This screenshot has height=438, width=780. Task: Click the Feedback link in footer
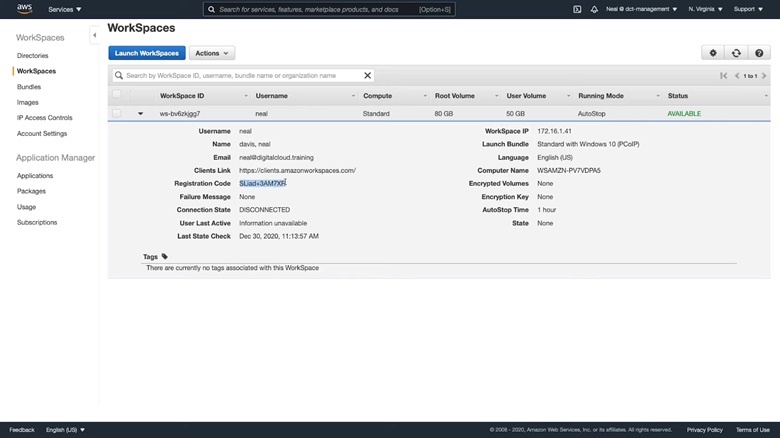tap(22, 430)
